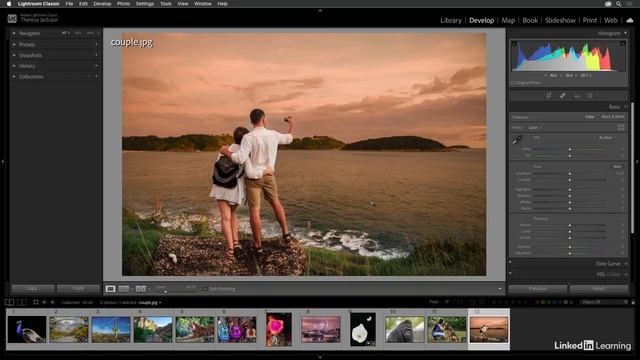Image resolution: width=640 pixels, height=360 pixels.
Task: Click the Paste button
Action: (x=78, y=289)
